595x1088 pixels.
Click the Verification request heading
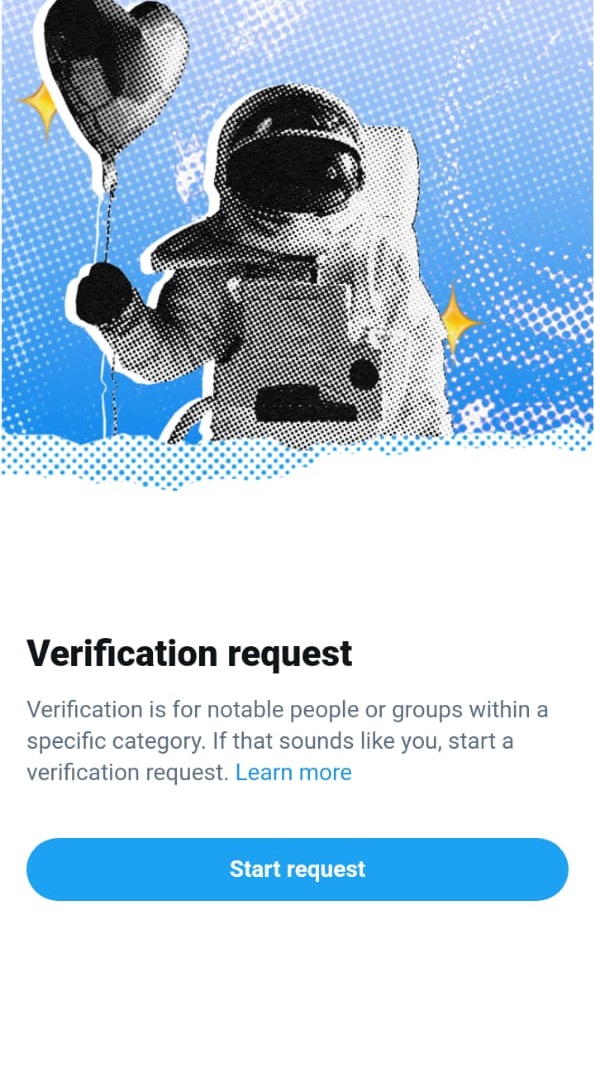pyautogui.click(x=189, y=653)
